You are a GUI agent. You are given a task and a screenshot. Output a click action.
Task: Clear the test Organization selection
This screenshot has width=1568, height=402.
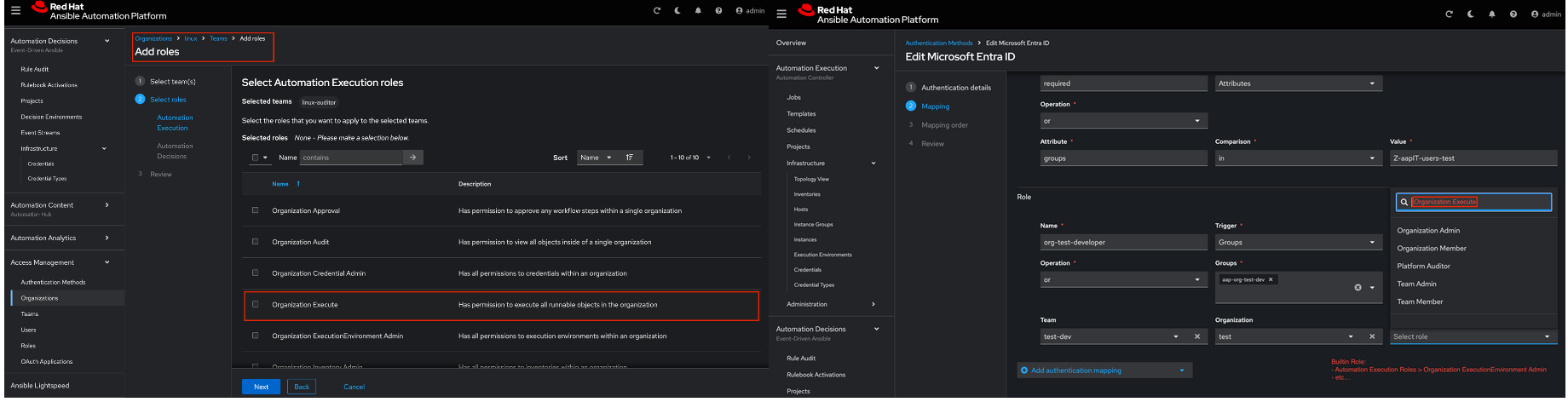pos(1372,336)
